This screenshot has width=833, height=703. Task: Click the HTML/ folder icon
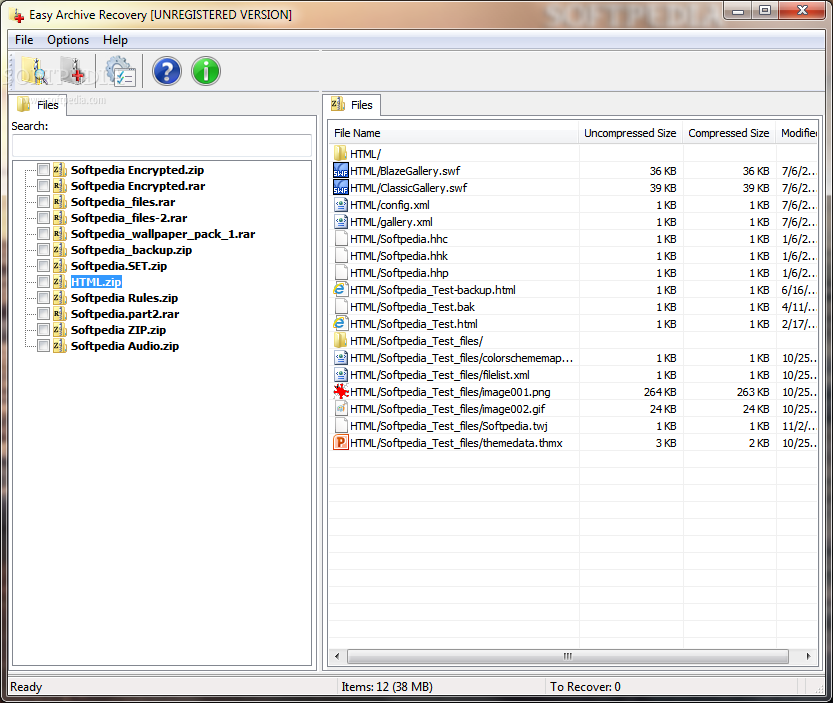tap(341, 154)
